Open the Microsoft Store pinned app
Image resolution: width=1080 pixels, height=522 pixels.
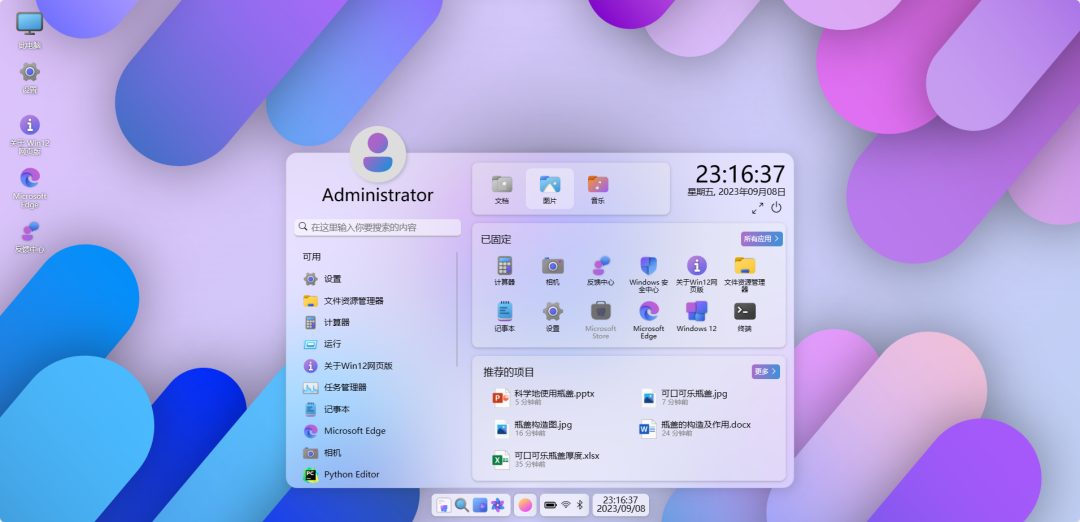[601, 320]
